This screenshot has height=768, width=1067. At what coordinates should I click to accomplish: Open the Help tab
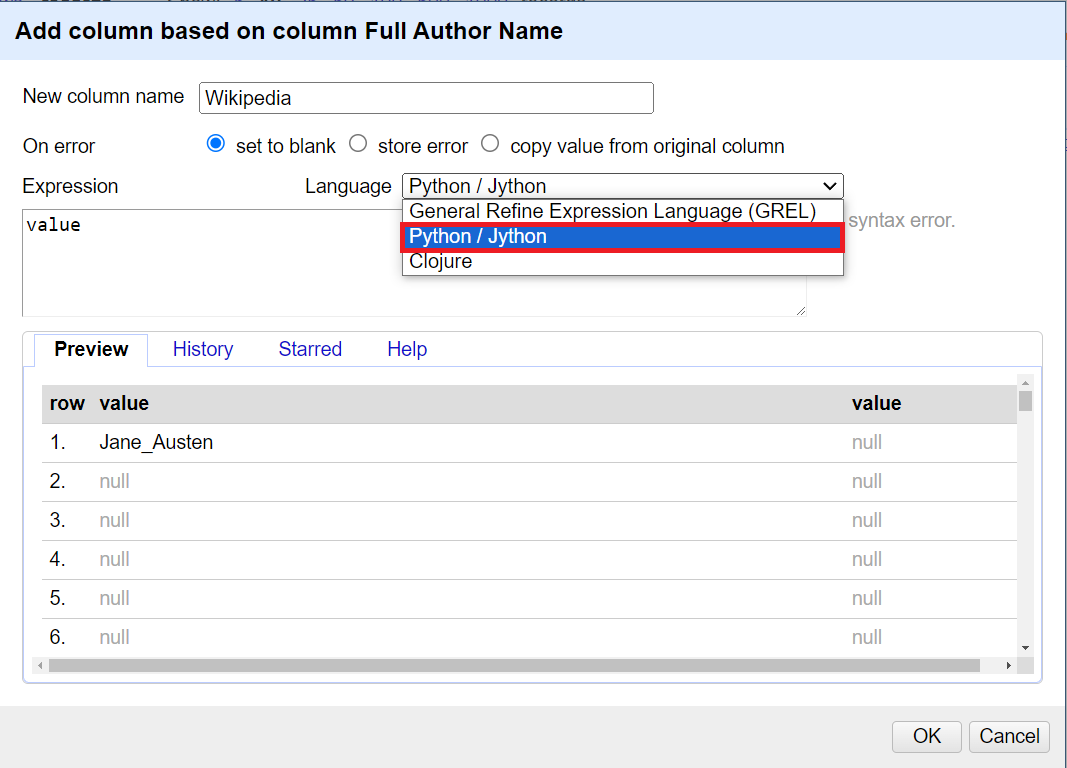[x=407, y=349]
